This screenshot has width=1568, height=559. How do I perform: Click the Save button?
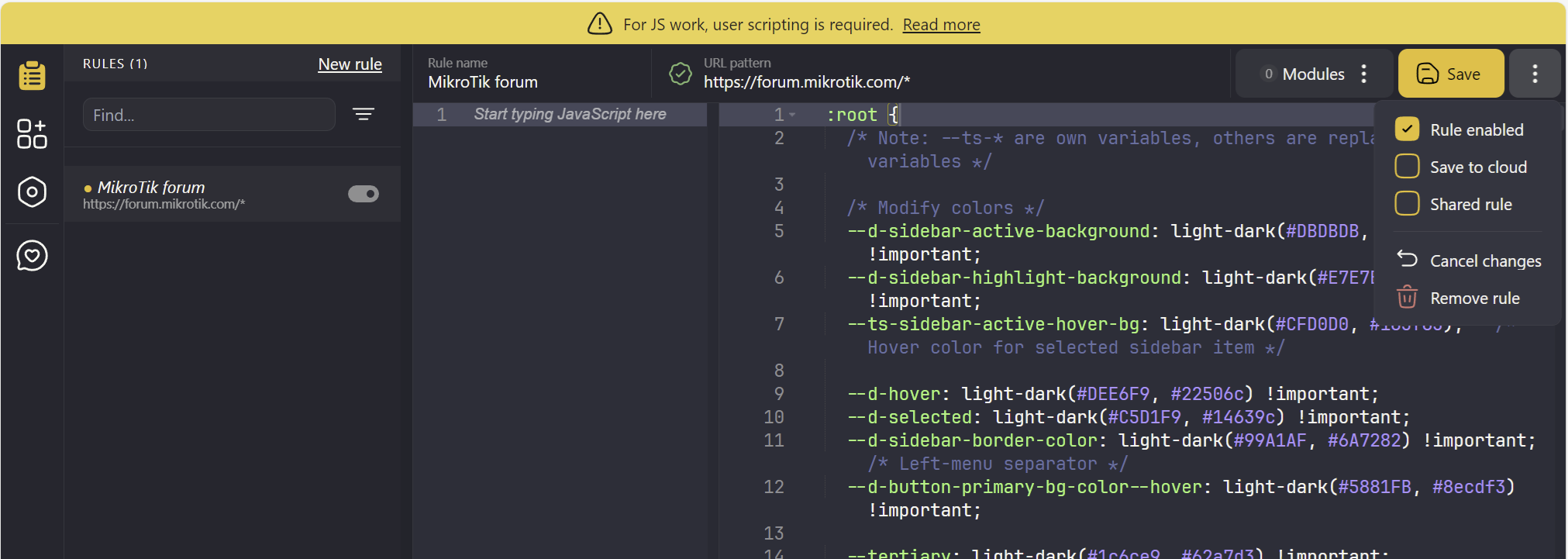click(x=1451, y=74)
